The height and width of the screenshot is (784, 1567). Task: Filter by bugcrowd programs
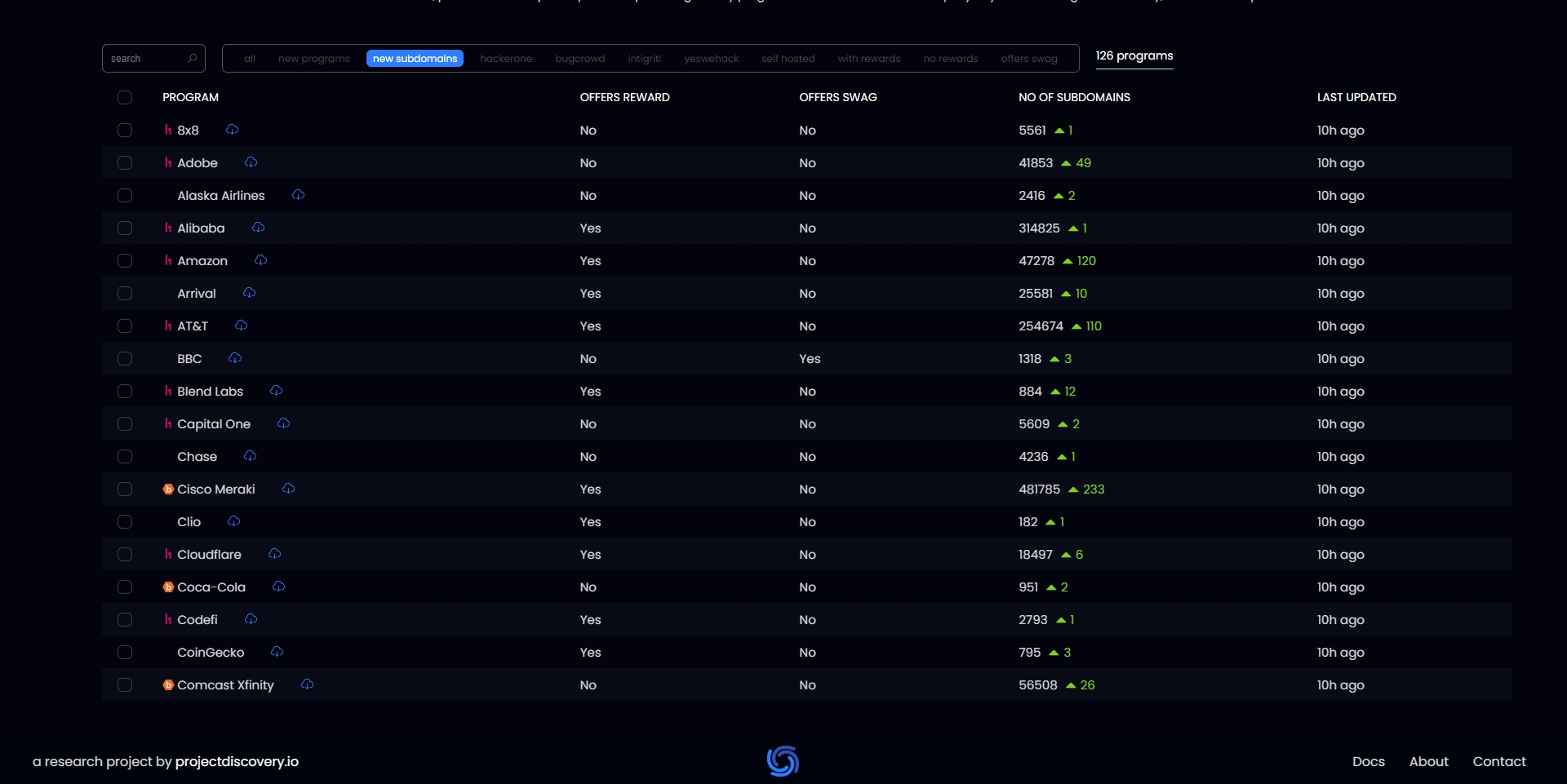(x=580, y=59)
